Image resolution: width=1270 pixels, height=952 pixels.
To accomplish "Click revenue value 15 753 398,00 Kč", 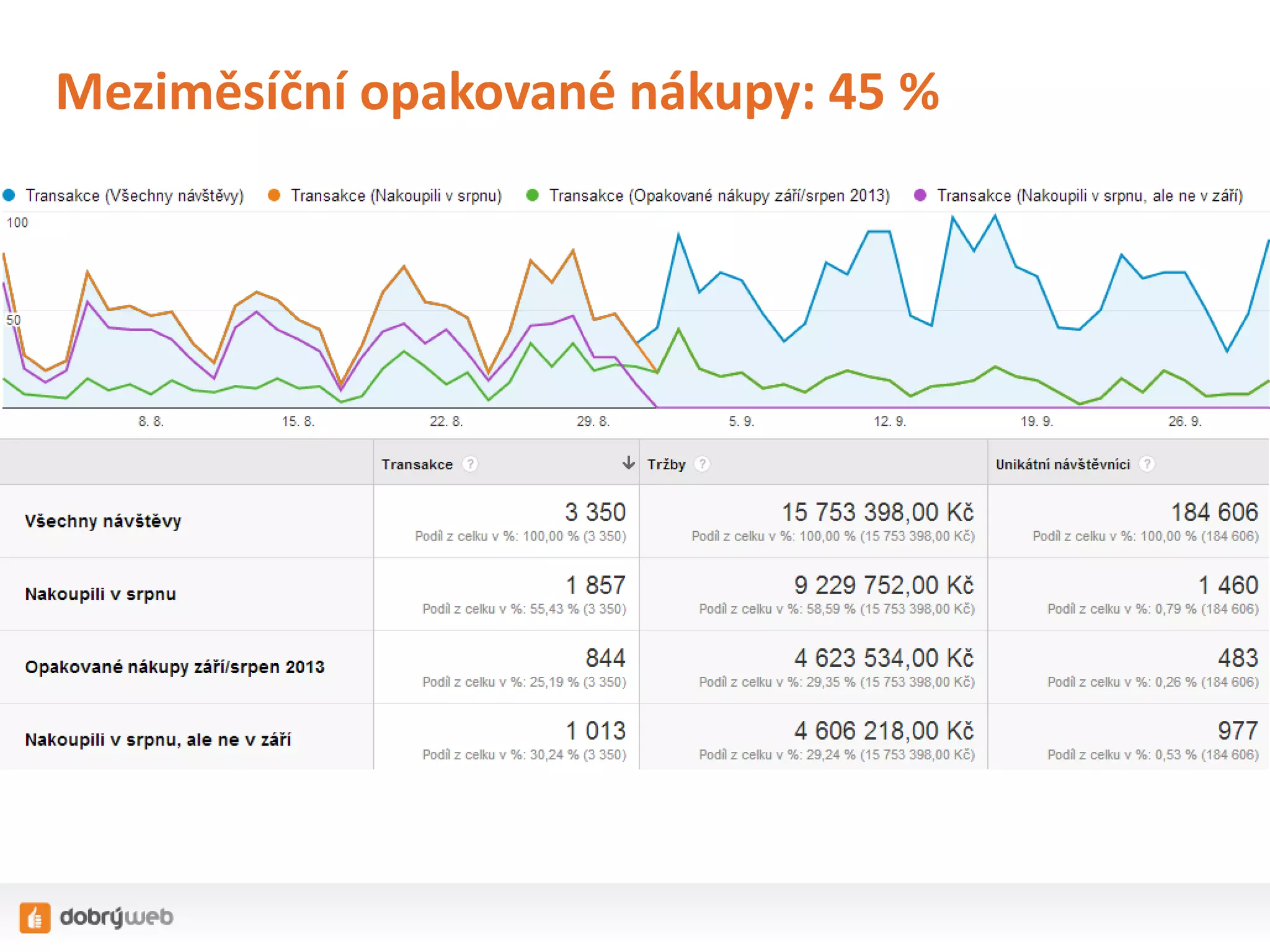I will click(x=877, y=513).
